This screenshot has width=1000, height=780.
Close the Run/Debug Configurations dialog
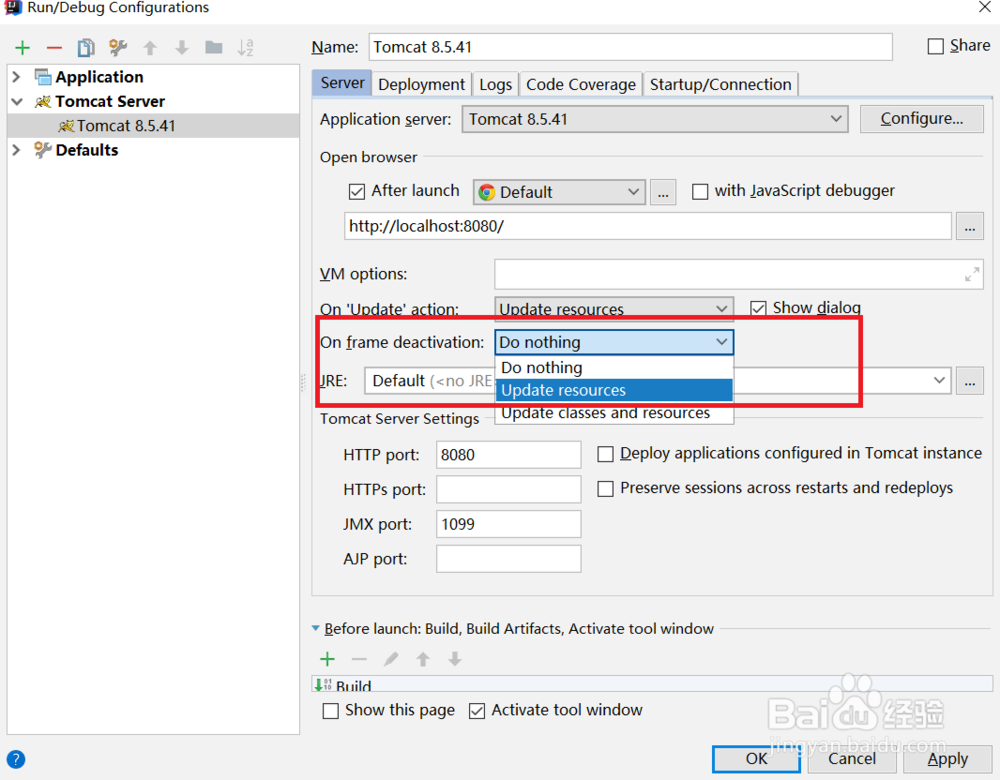[x=985, y=7]
